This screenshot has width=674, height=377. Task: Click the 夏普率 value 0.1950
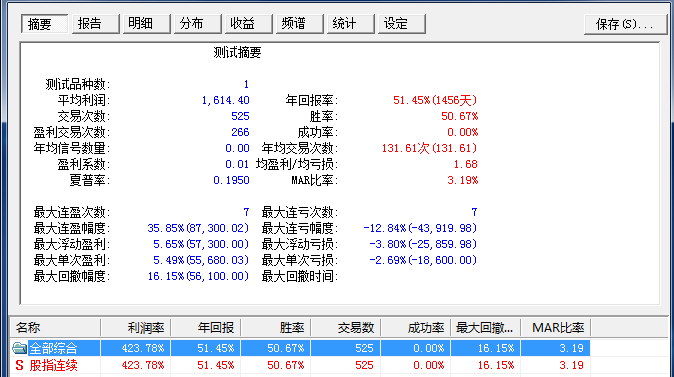(x=231, y=180)
